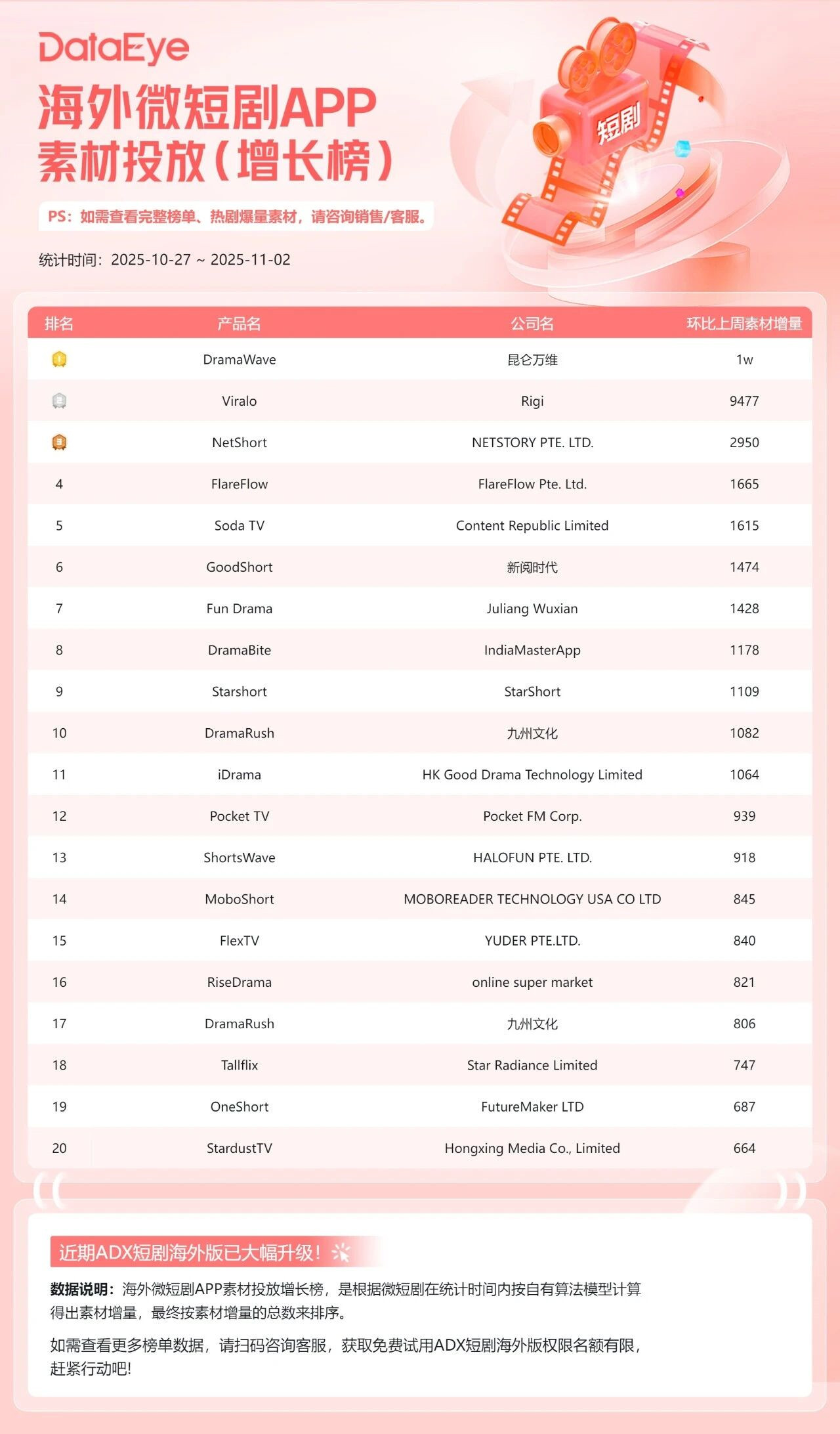Open the NetShort product name
840x1434 pixels.
coord(239,443)
